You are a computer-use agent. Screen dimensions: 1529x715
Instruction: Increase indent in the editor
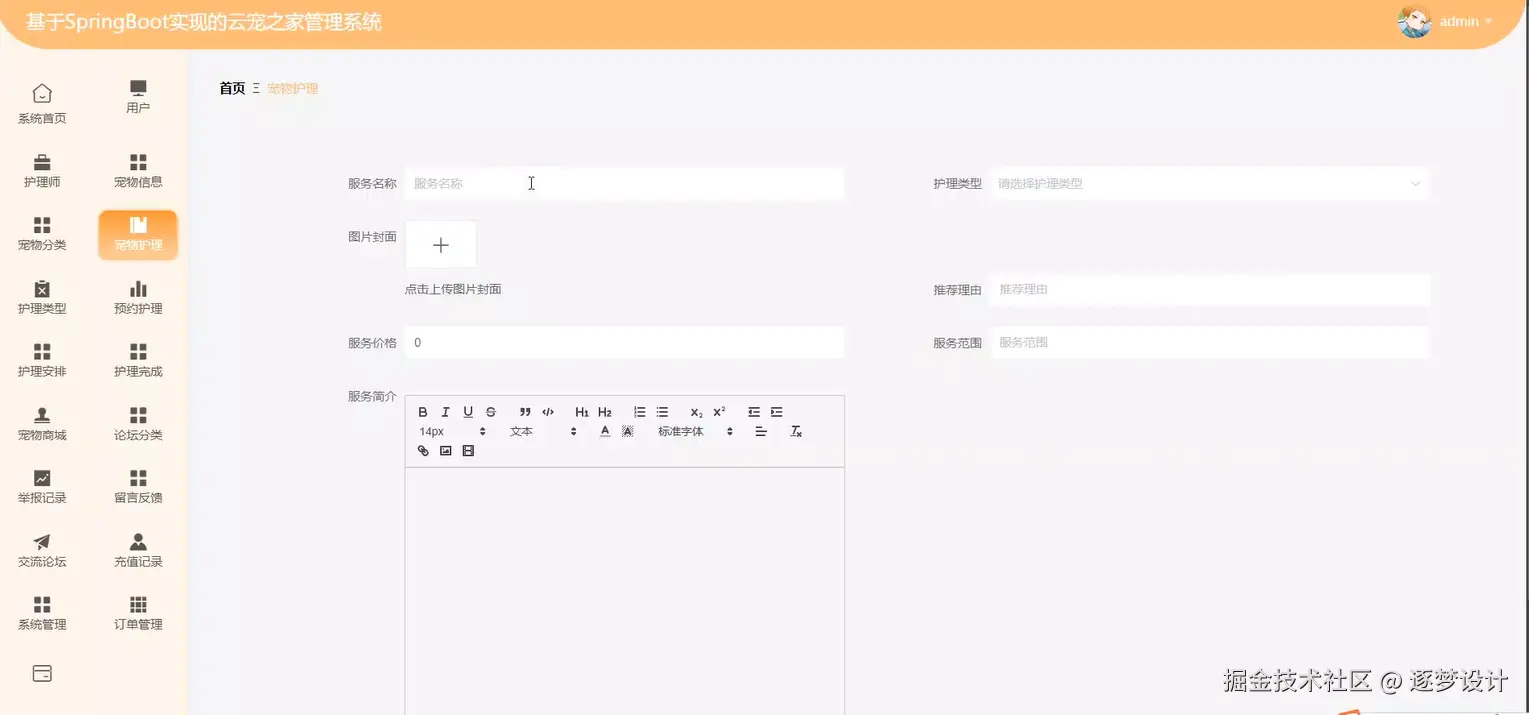[x=777, y=412]
